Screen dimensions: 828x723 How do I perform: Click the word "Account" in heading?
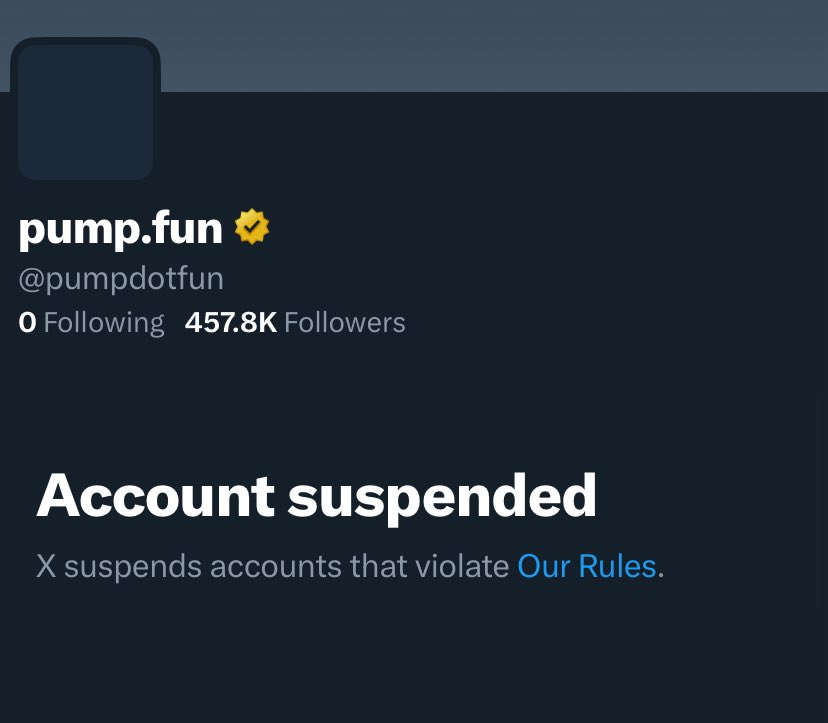coord(155,495)
